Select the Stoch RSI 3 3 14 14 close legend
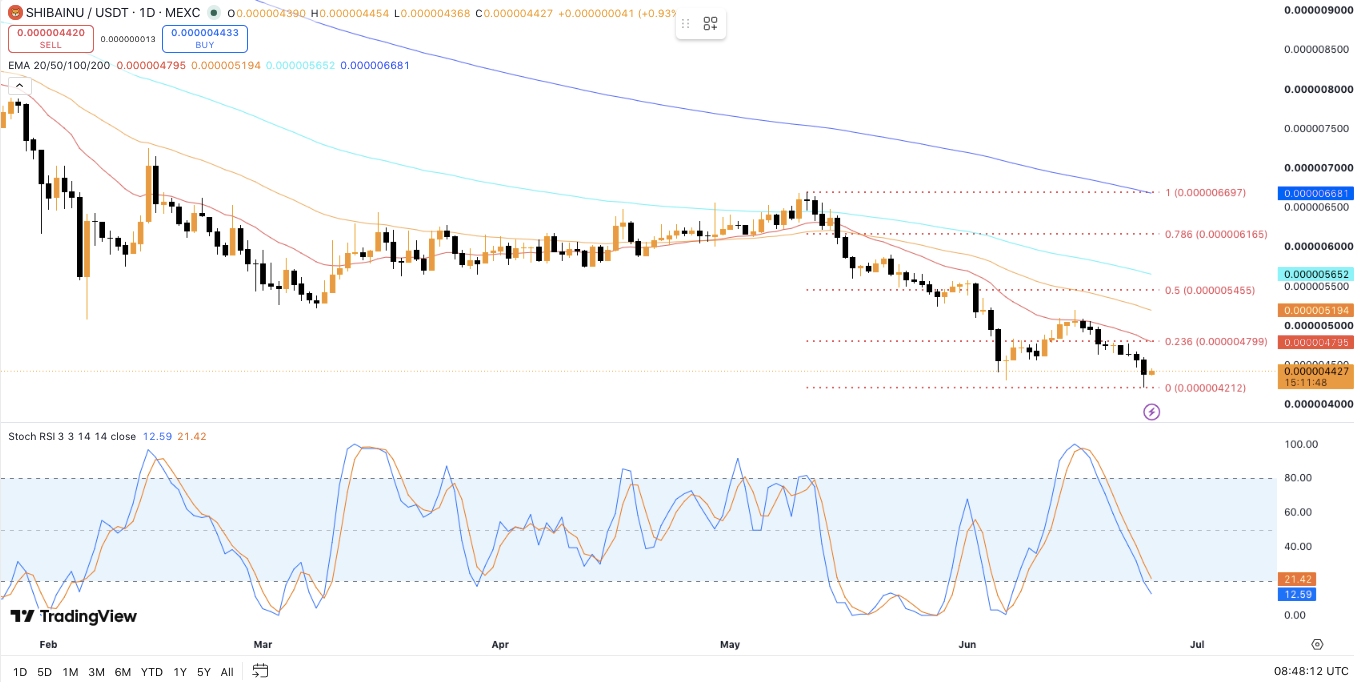 point(72,436)
